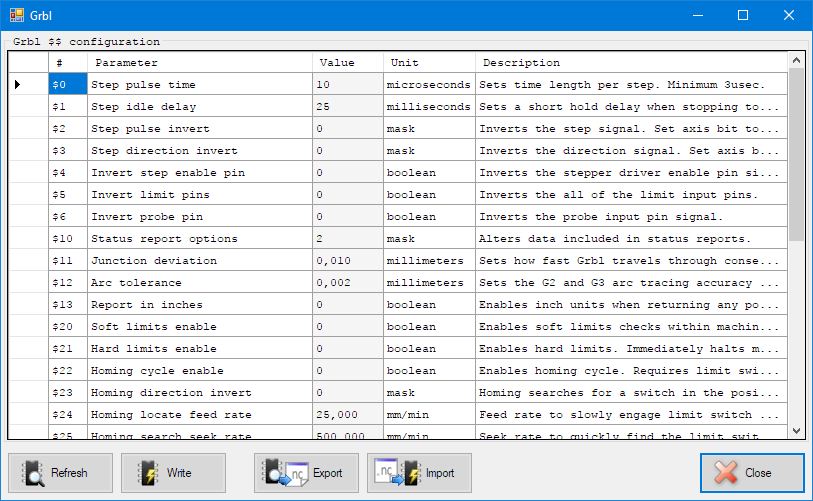Image resolution: width=813 pixels, height=501 pixels.
Task: Maximize the Grbl window
Action: (x=743, y=15)
